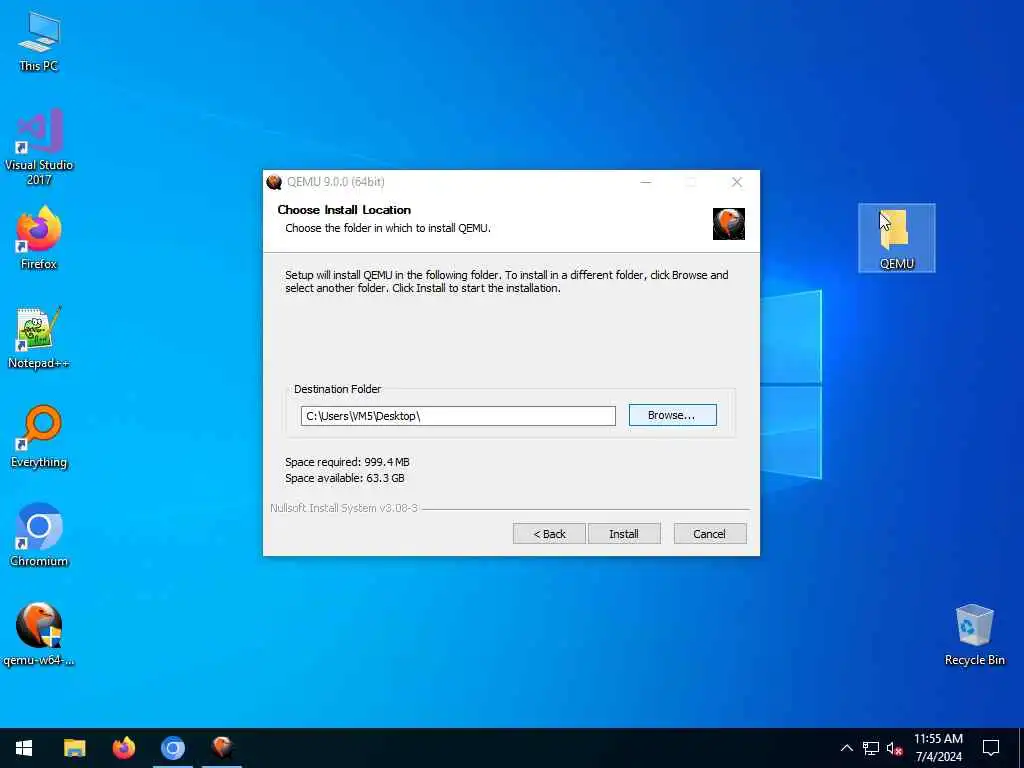Image resolution: width=1024 pixels, height=768 pixels.
Task: Cancel the QEMU setup
Action: [710, 534]
